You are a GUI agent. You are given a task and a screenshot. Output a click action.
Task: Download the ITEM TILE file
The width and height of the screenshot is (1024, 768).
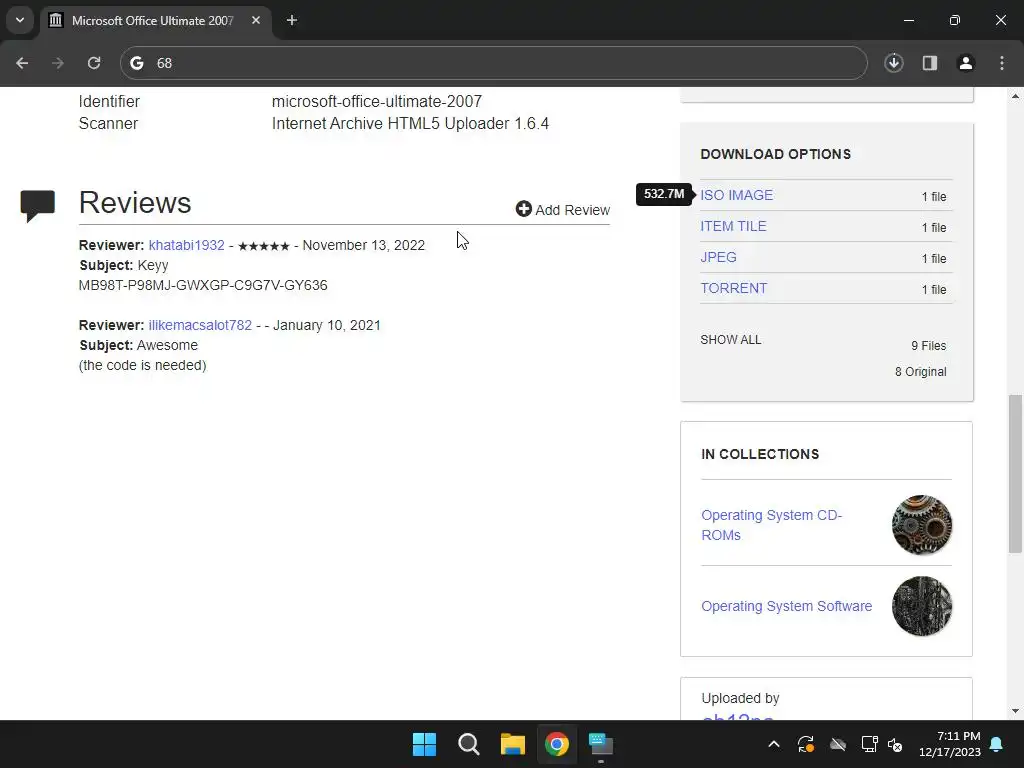(733, 226)
